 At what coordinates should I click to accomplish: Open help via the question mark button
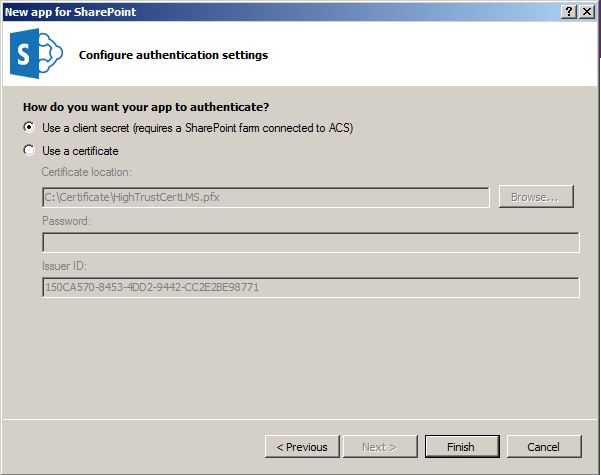[569, 12]
